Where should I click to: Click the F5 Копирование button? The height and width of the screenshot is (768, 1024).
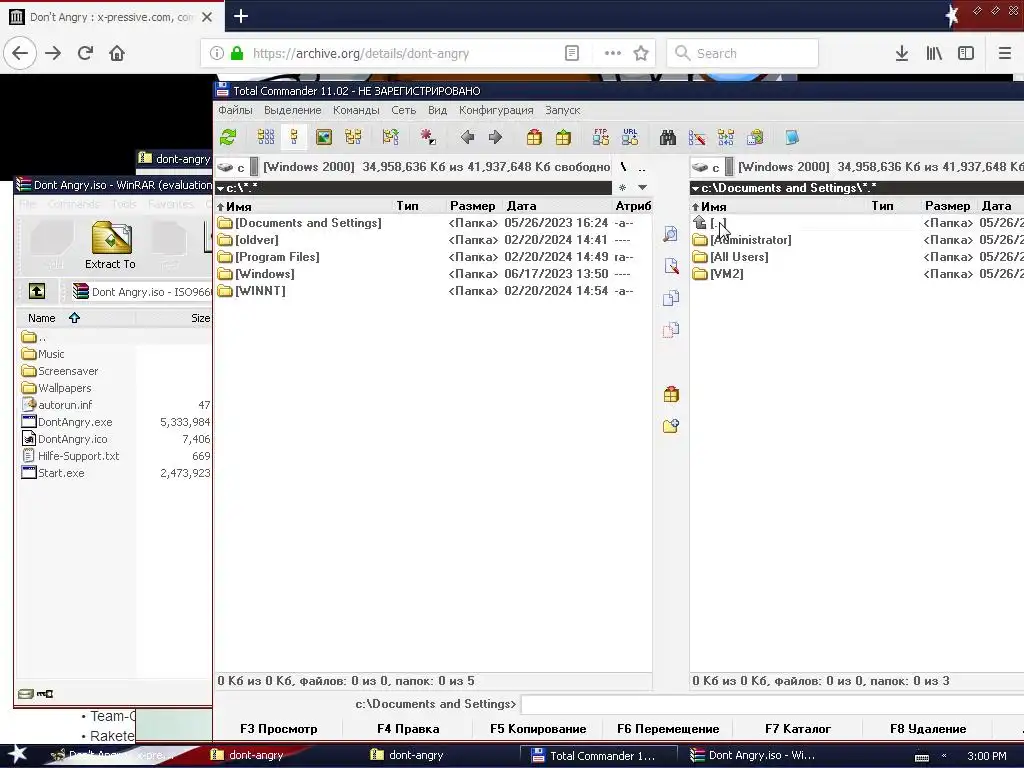(538, 729)
